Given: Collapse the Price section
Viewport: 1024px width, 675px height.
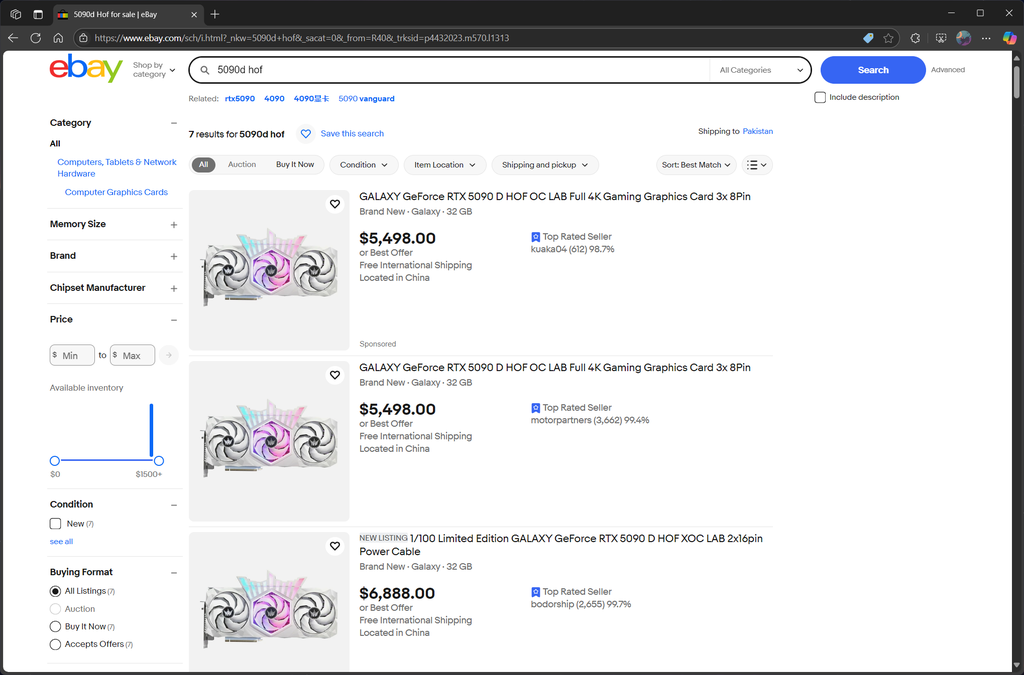Looking at the screenshot, I should coord(174,320).
